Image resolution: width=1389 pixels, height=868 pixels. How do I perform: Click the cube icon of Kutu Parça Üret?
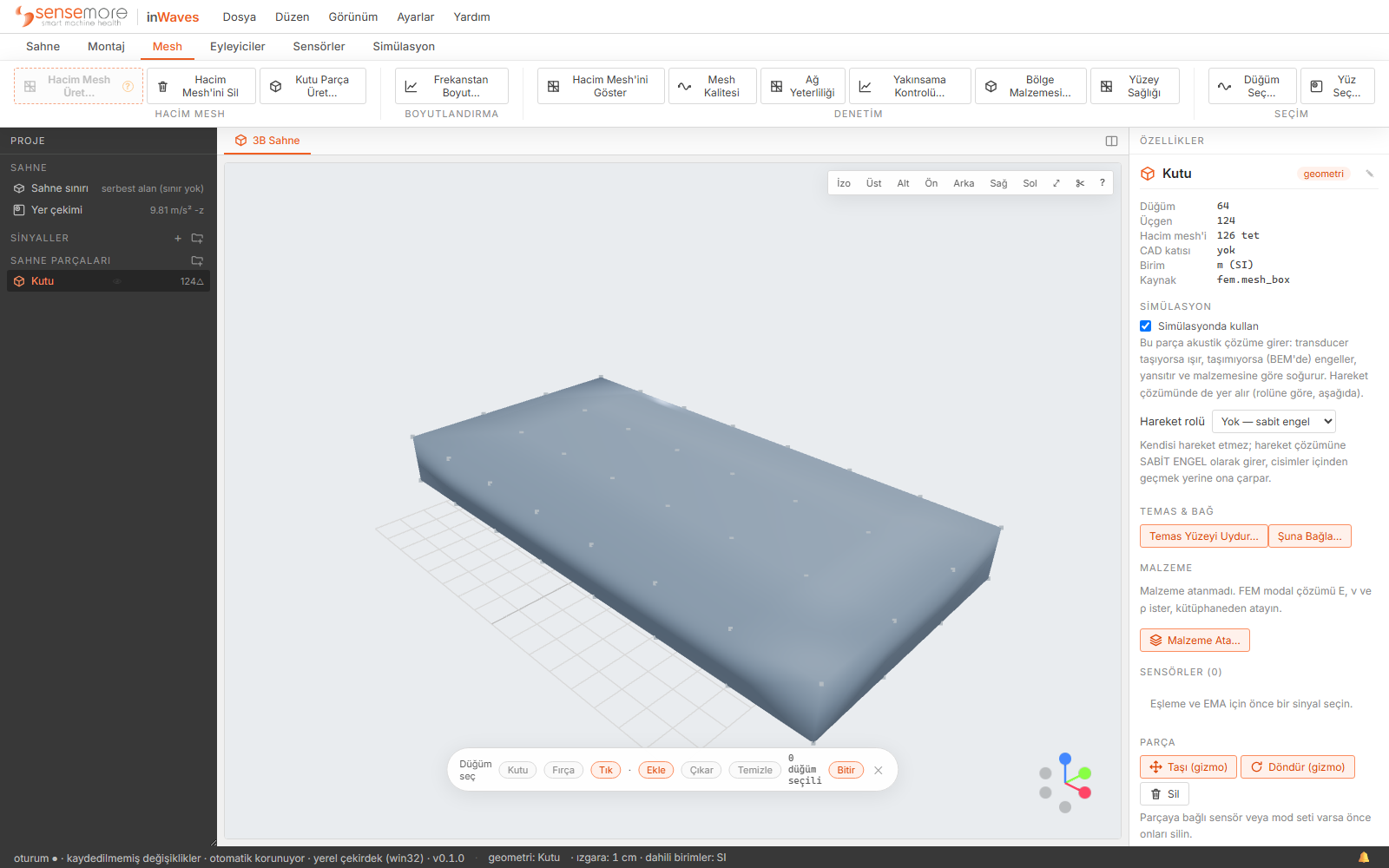(275, 86)
